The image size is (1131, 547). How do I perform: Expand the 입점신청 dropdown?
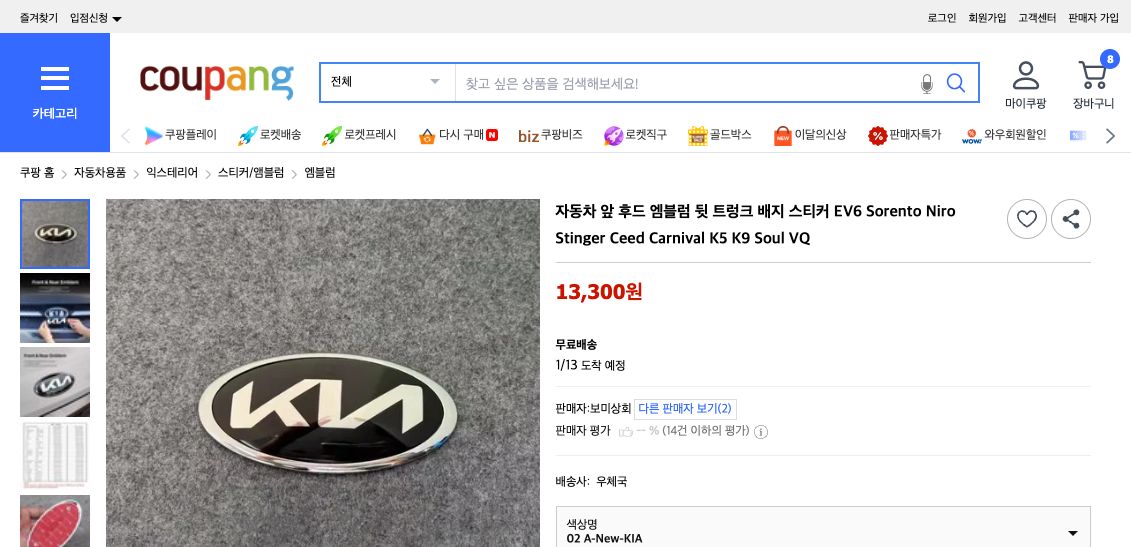point(96,18)
